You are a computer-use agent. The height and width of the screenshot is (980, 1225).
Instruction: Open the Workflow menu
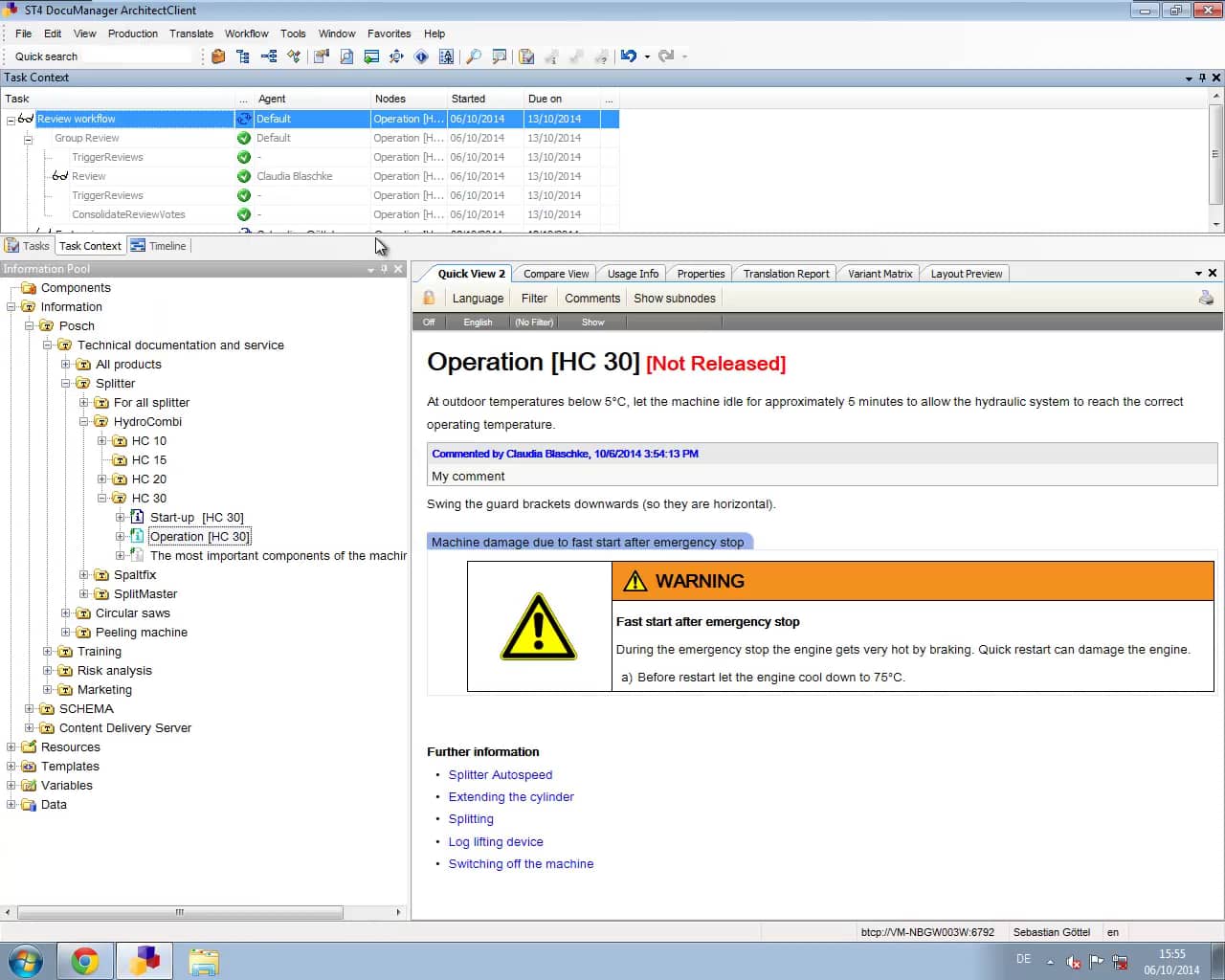tap(246, 33)
